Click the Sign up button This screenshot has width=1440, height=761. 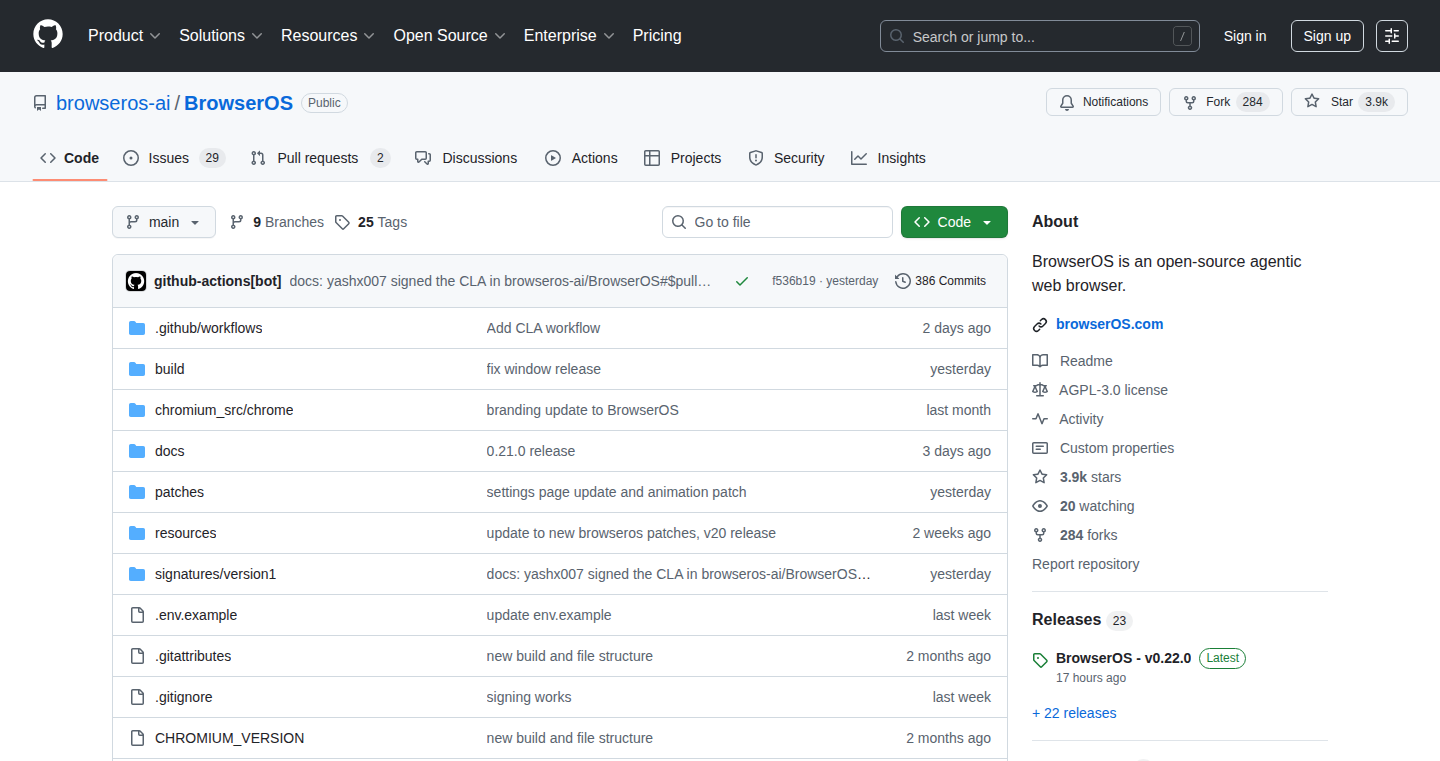coord(1327,36)
